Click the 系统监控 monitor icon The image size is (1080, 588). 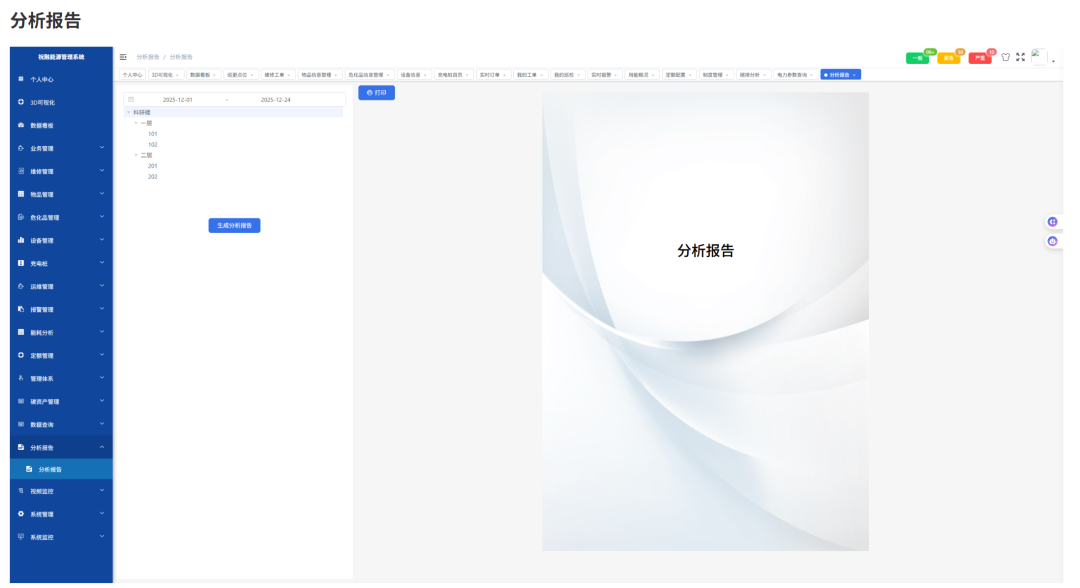[x=21, y=537]
